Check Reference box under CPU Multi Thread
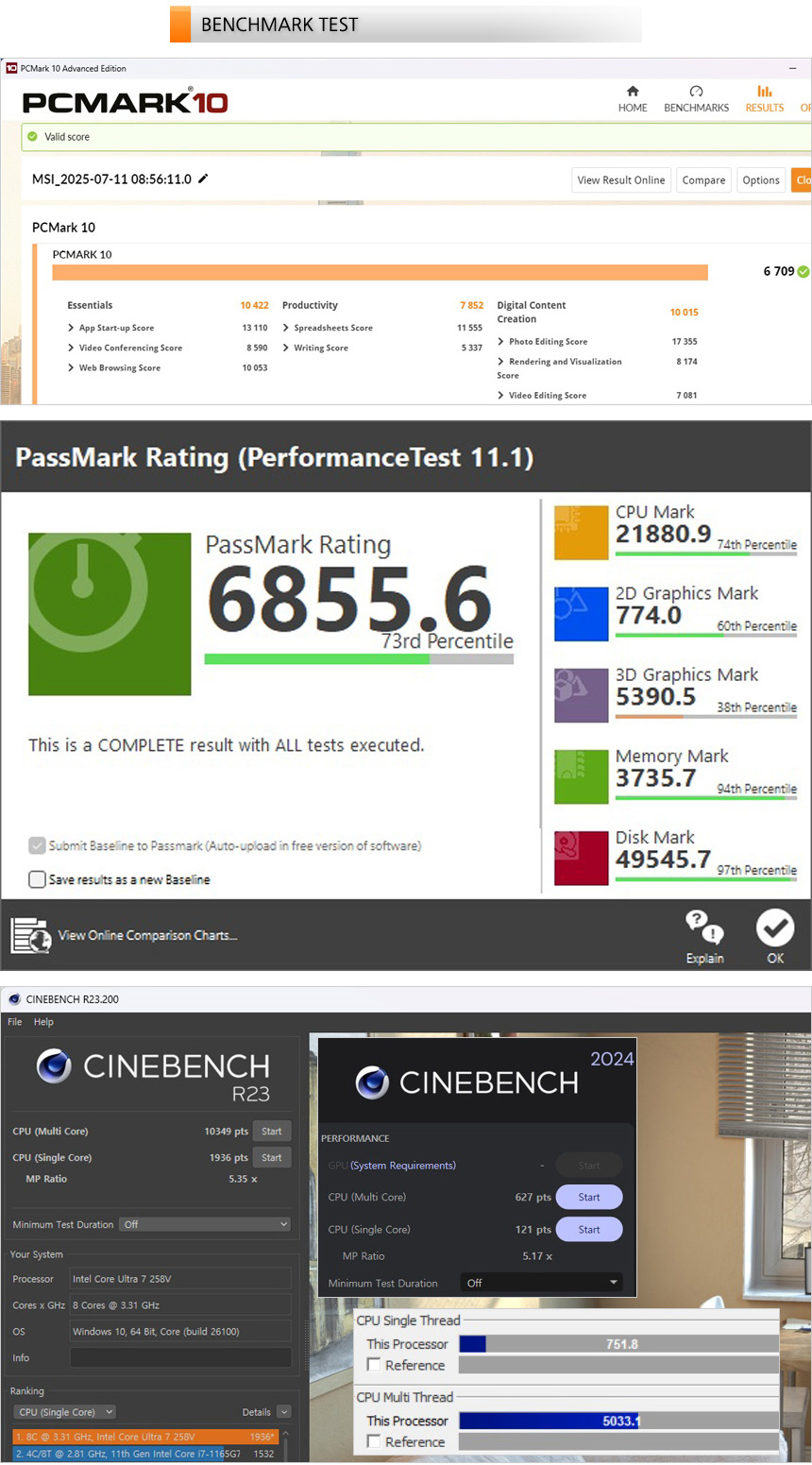The width and height of the screenshot is (812, 1465). pyautogui.click(x=374, y=1441)
